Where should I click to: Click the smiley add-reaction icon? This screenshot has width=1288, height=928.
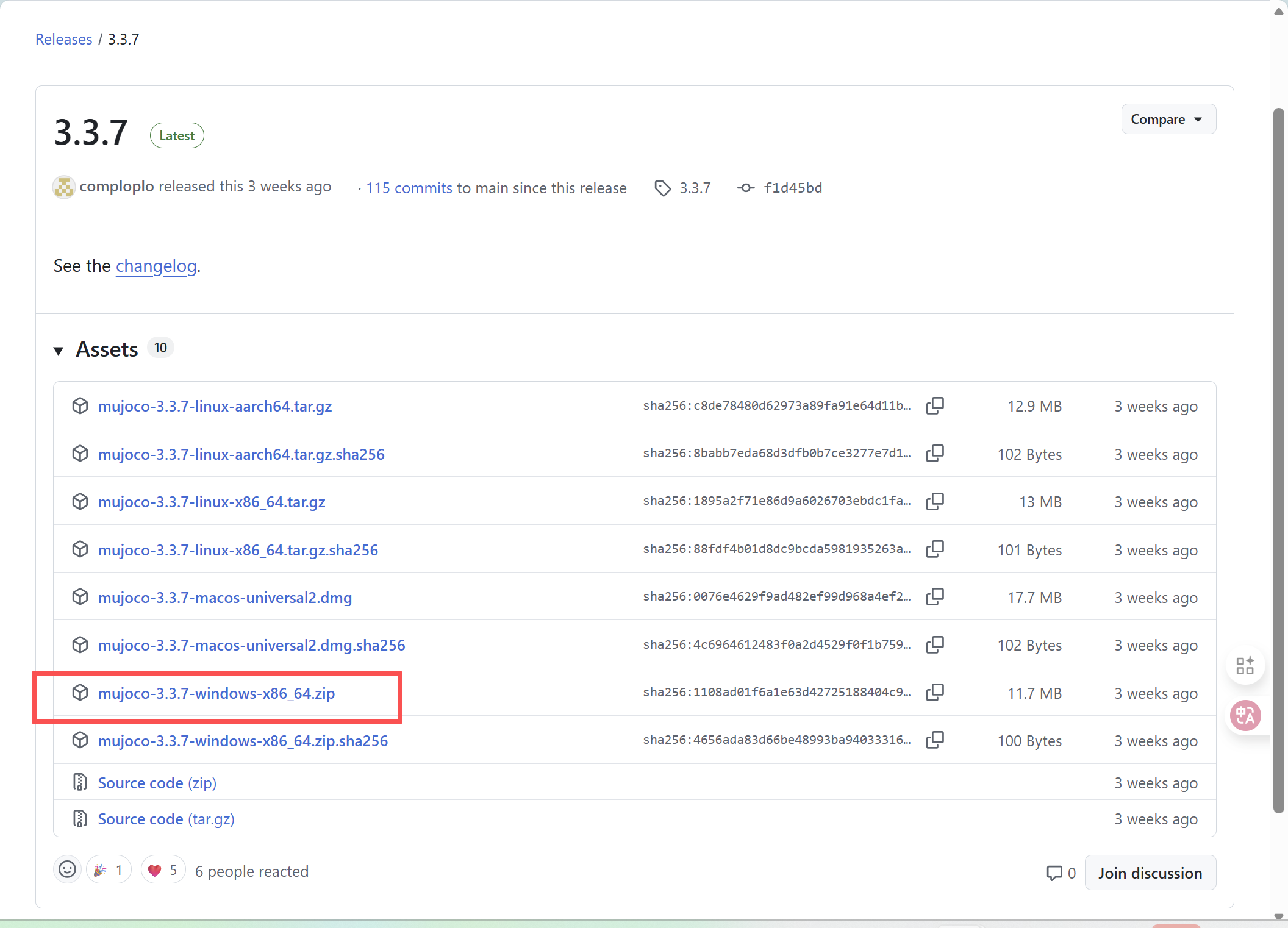pos(67,870)
